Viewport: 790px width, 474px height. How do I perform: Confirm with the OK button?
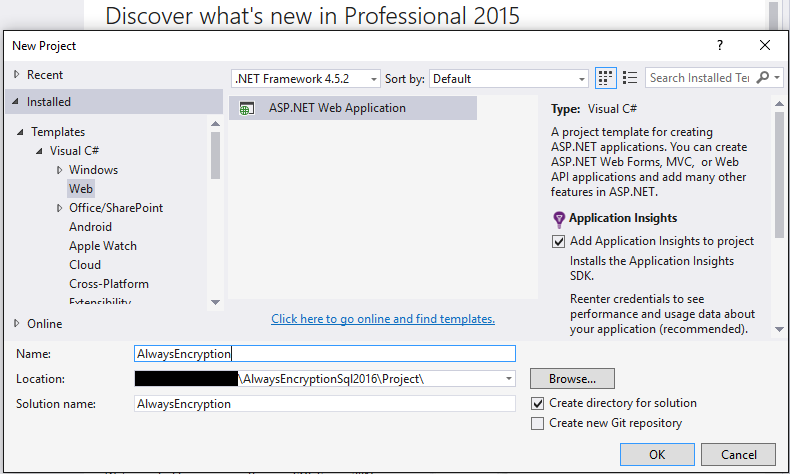pos(657,455)
